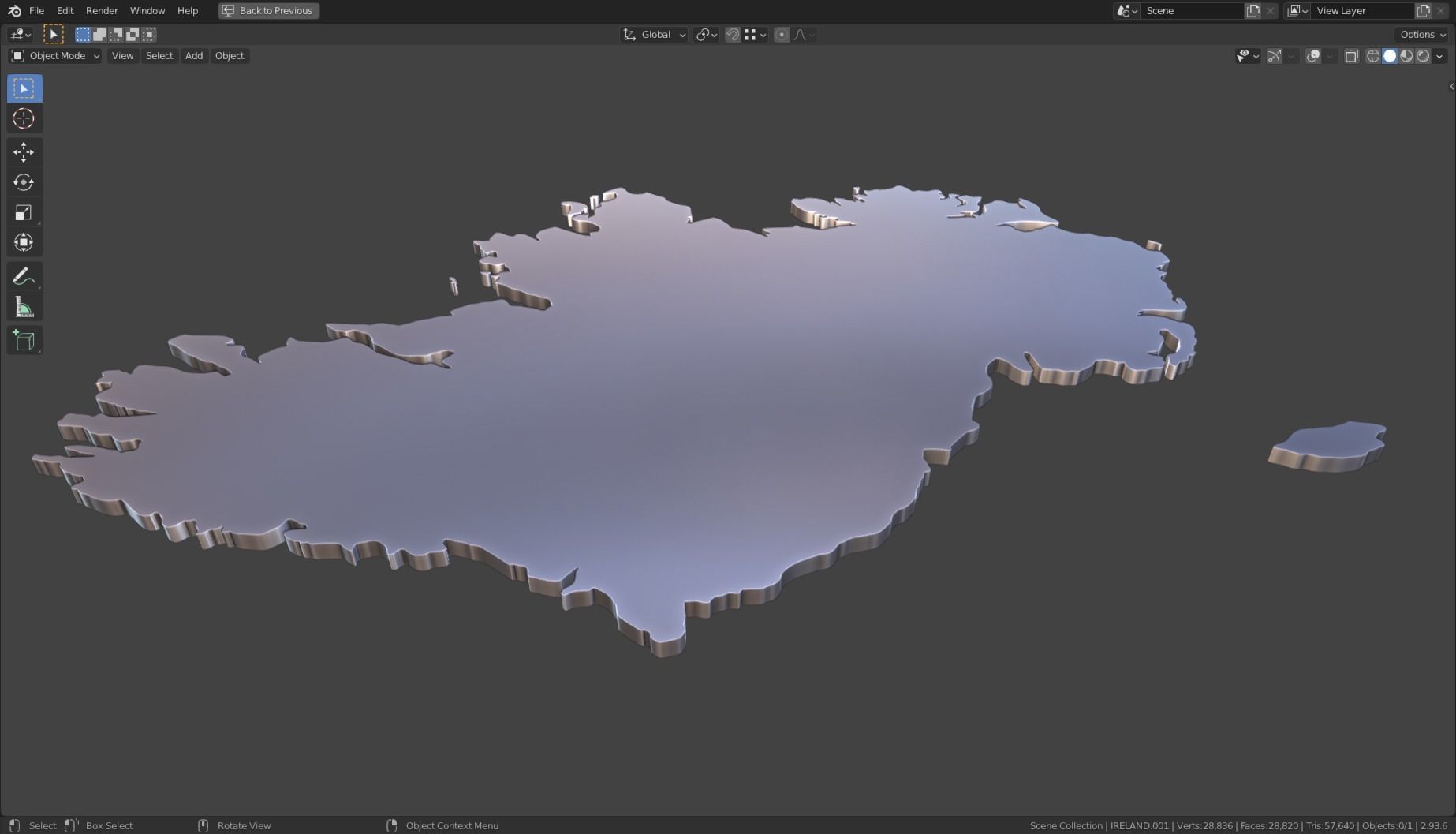The image size is (1456, 834).
Task: Toggle proportional editing
Action: 782,34
